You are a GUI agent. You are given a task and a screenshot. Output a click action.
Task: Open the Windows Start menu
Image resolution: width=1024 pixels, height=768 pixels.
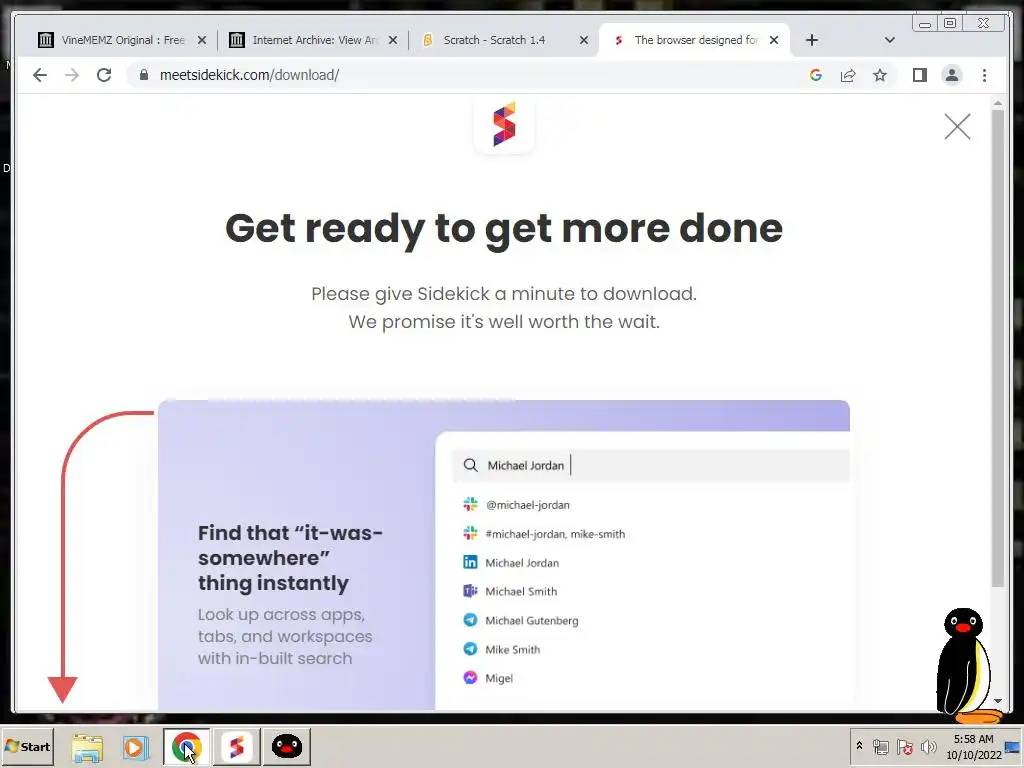27,746
